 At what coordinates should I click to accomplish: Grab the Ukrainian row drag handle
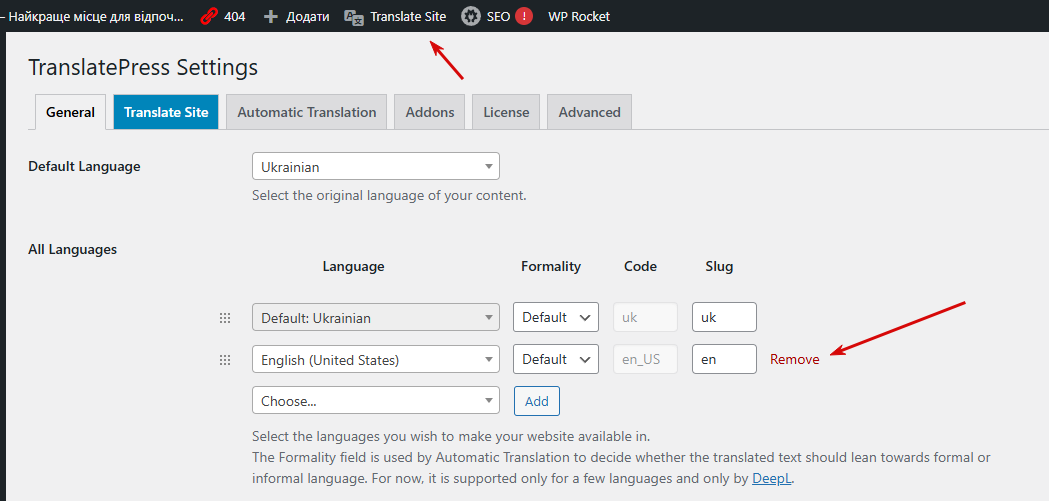tap(225, 318)
